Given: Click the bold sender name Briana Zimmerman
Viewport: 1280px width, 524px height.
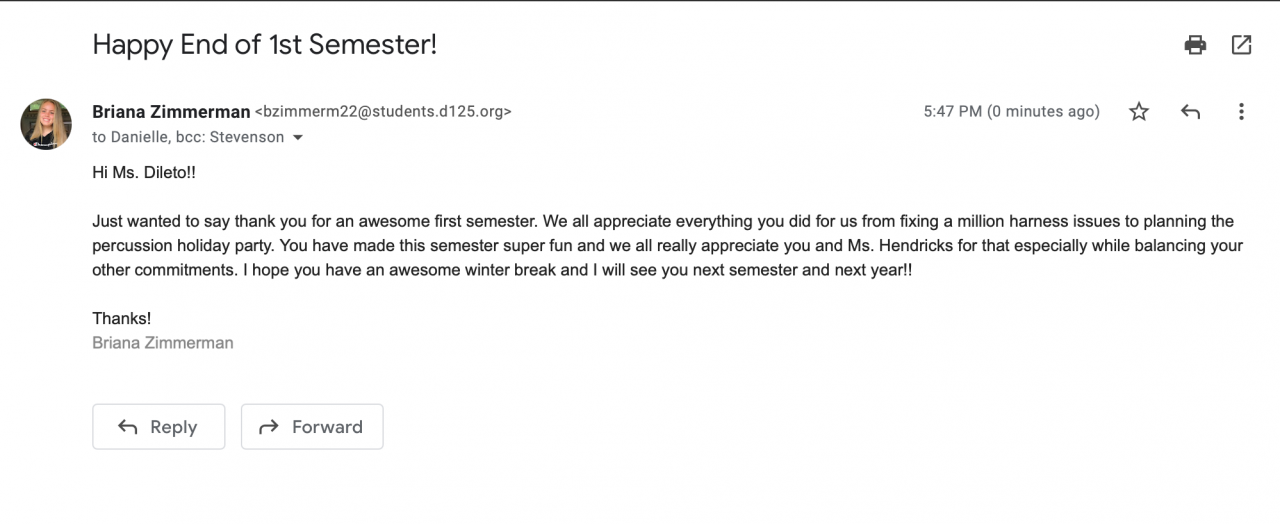Looking at the screenshot, I should [171, 112].
